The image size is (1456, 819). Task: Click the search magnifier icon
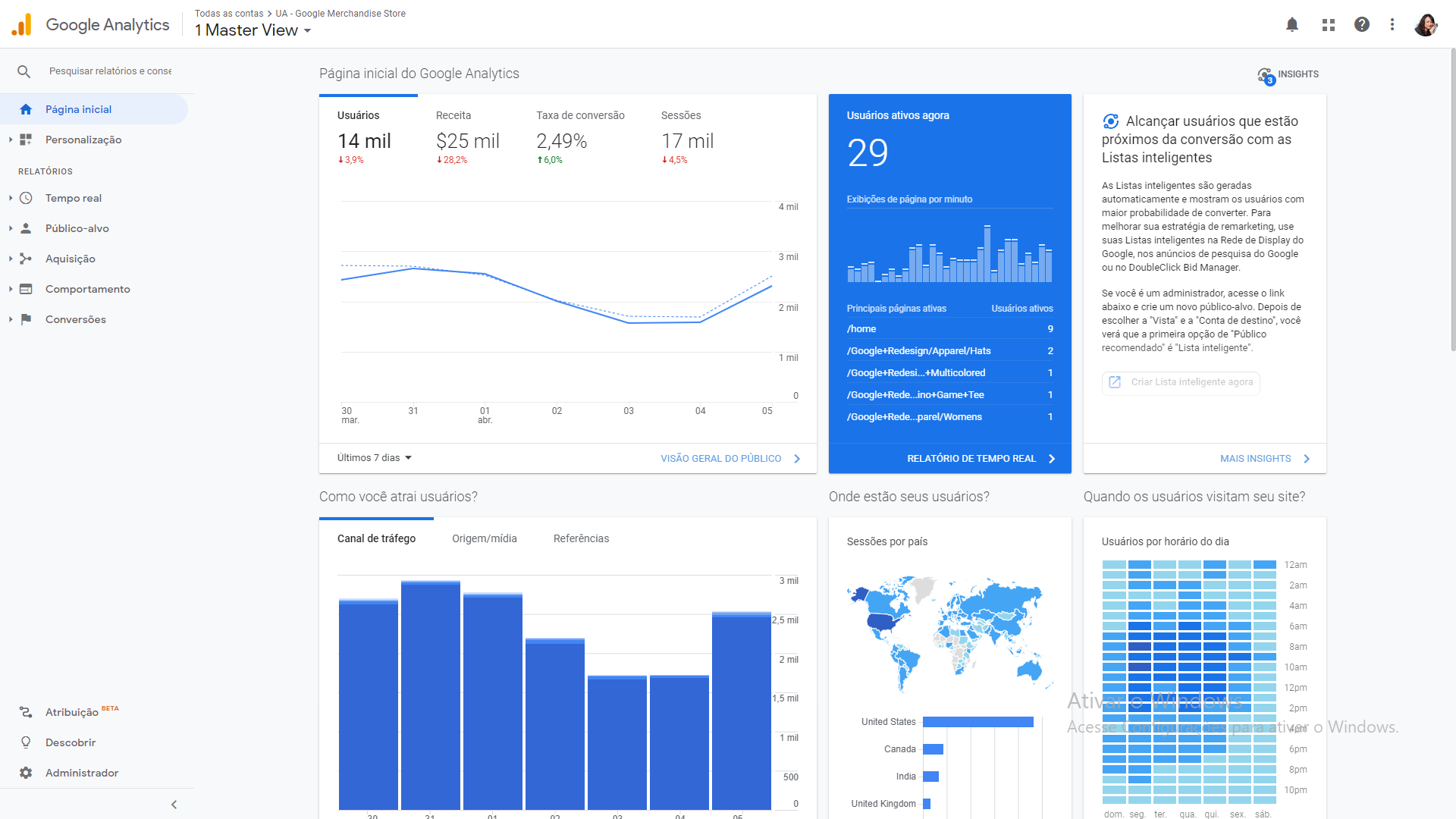pyautogui.click(x=24, y=71)
